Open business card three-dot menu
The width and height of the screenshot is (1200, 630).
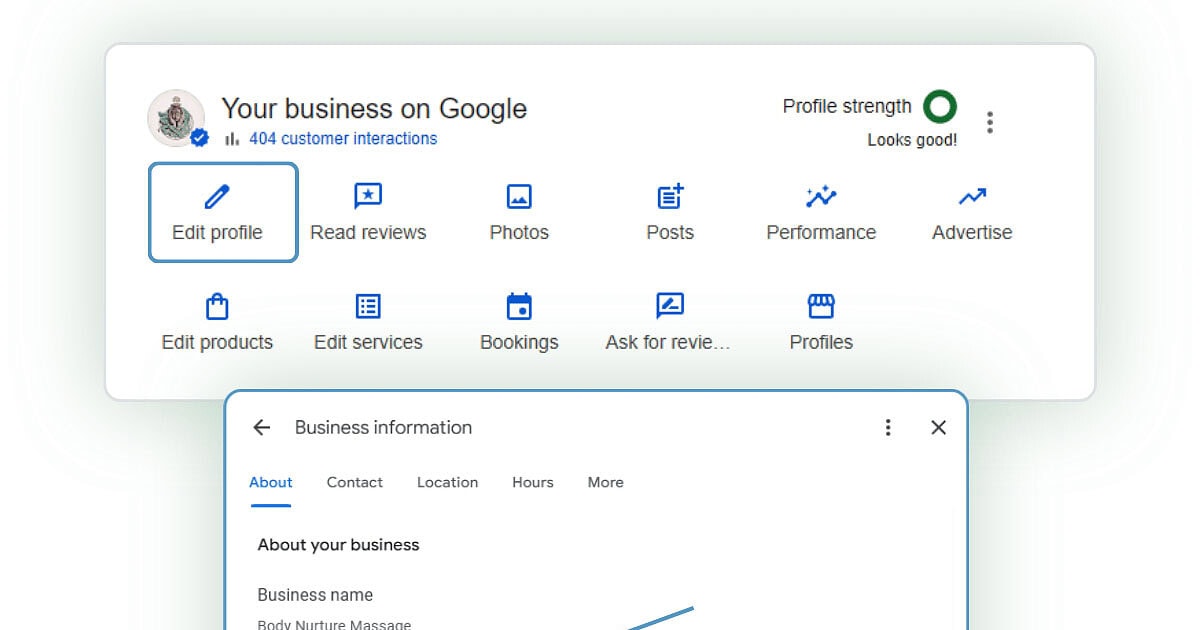990,122
